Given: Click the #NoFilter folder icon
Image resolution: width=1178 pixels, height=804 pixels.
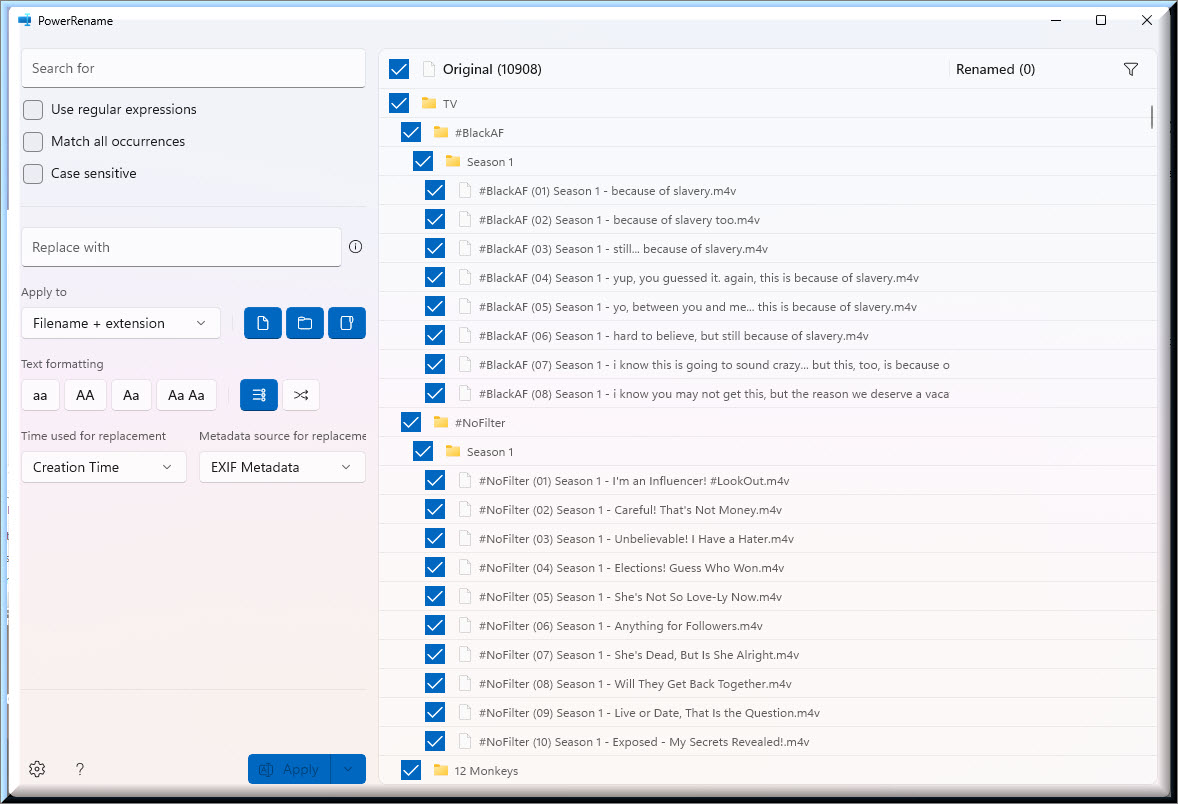Looking at the screenshot, I should click(x=441, y=422).
